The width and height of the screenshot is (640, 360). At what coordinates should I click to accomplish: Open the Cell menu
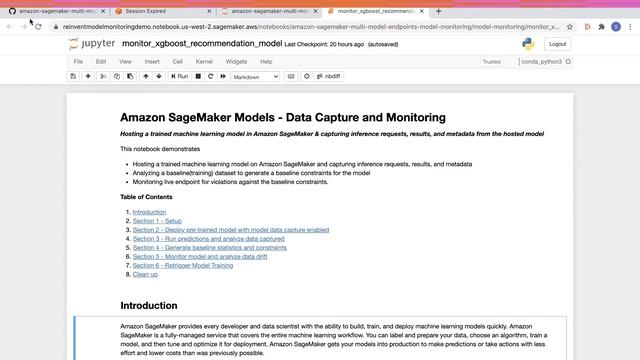[178, 62]
